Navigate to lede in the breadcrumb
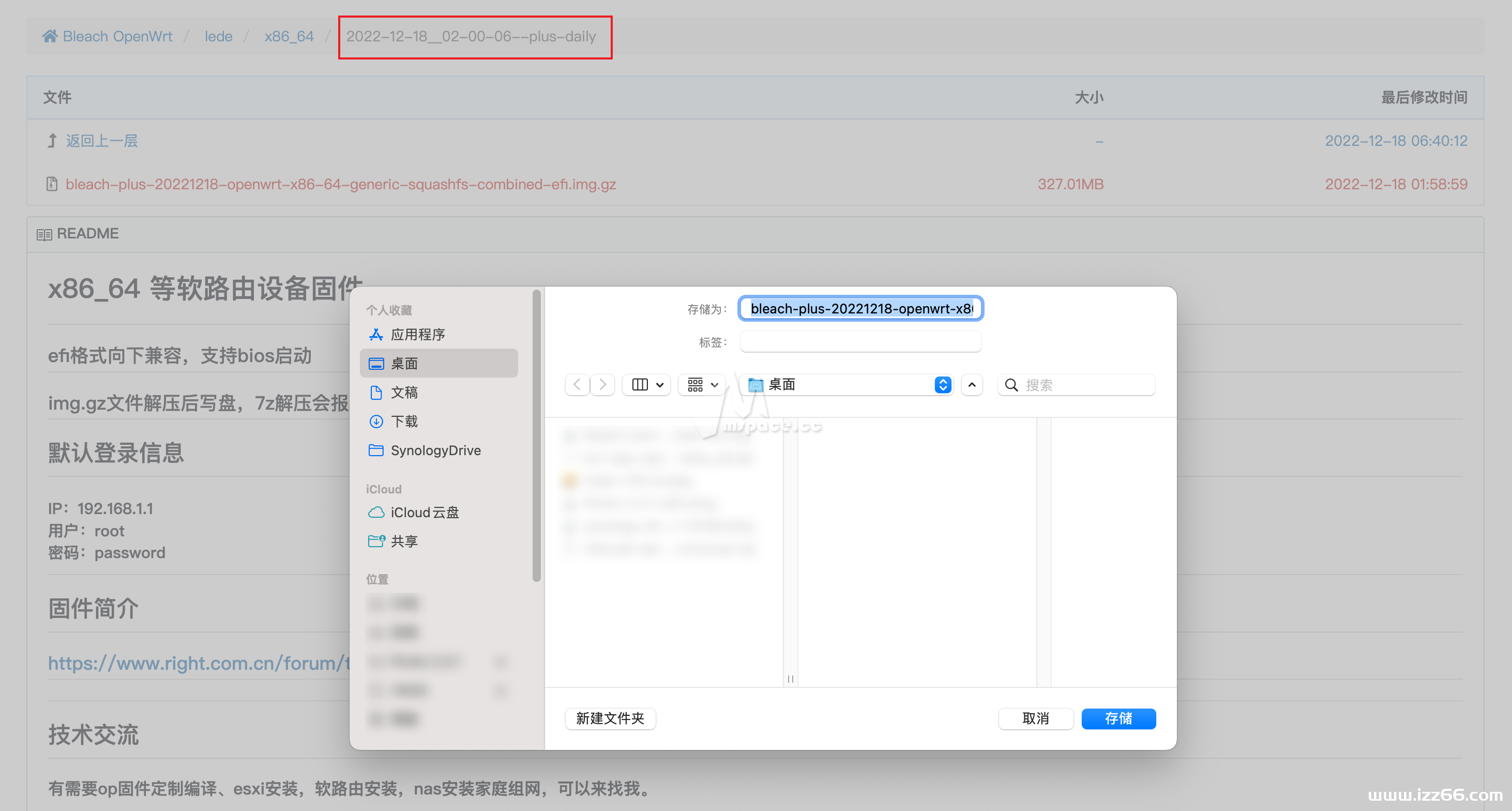 pyautogui.click(x=218, y=36)
